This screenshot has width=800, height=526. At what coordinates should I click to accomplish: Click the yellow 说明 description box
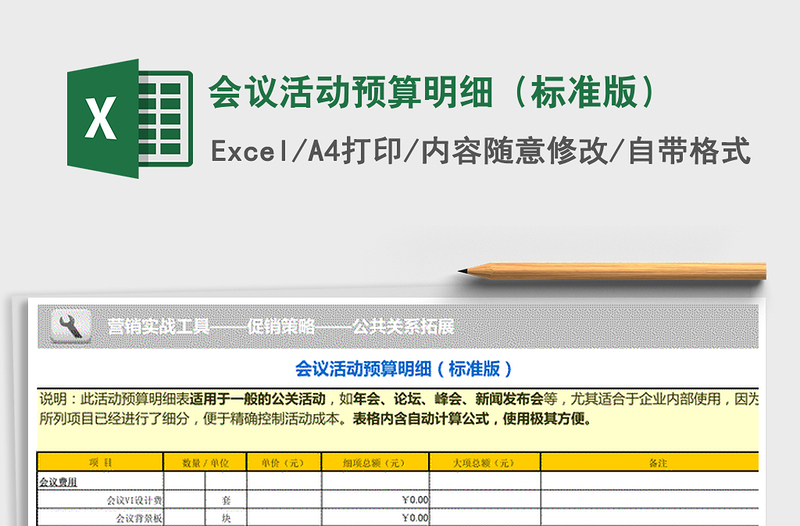tap(398, 410)
